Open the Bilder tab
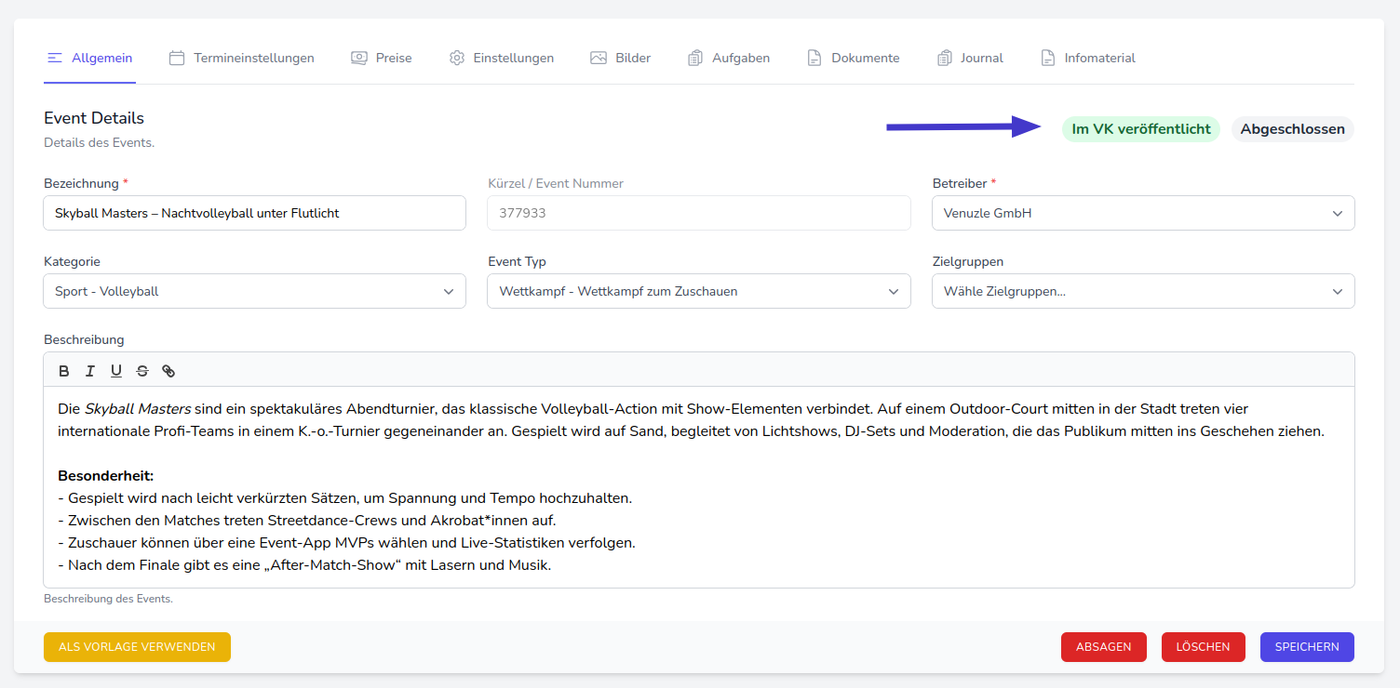1400x688 pixels. pyautogui.click(x=620, y=58)
